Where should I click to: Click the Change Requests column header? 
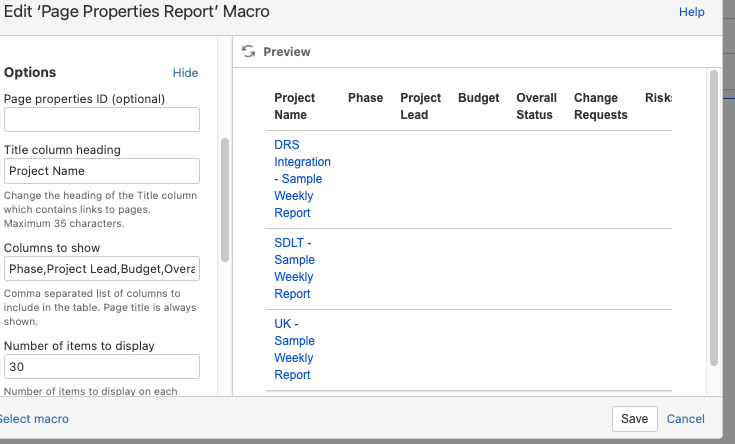(600, 106)
